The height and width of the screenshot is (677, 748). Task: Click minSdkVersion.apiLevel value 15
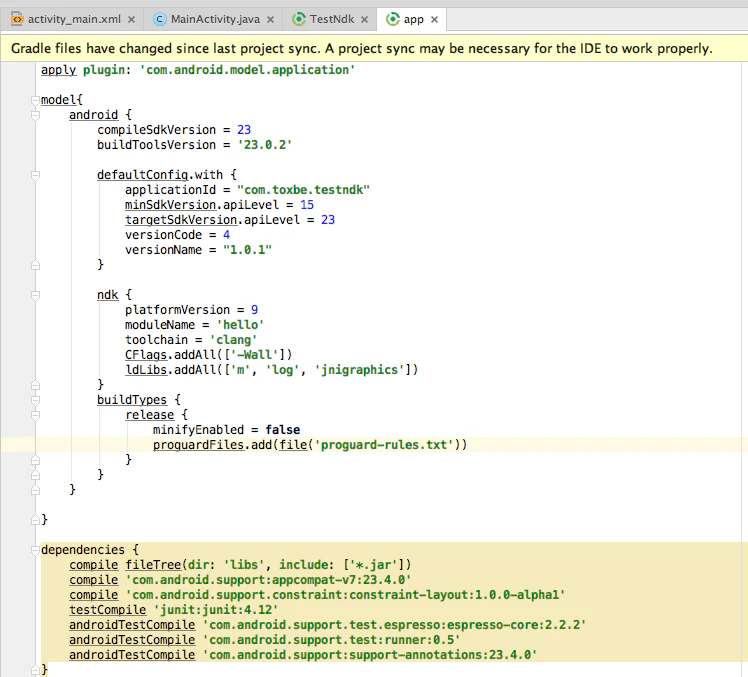tap(307, 205)
